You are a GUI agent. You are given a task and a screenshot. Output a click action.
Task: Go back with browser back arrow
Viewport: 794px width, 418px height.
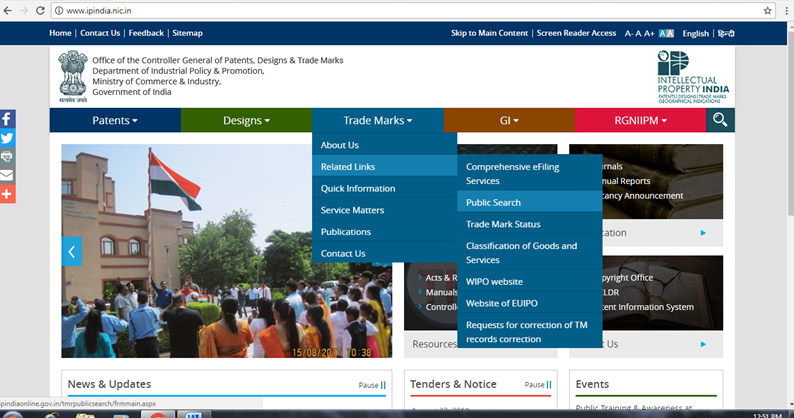[x=8, y=11]
